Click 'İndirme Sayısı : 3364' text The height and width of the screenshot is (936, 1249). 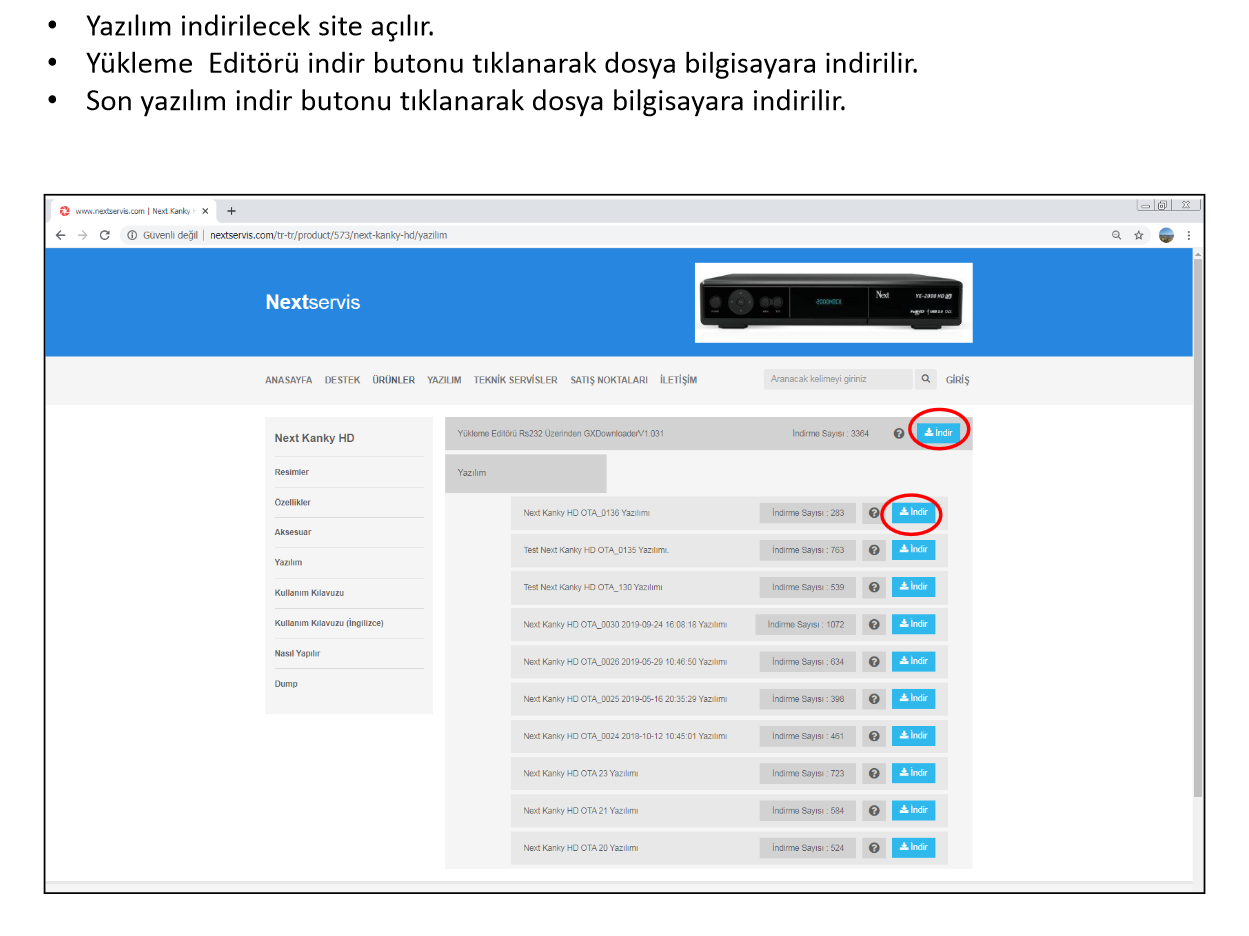tap(830, 434)
